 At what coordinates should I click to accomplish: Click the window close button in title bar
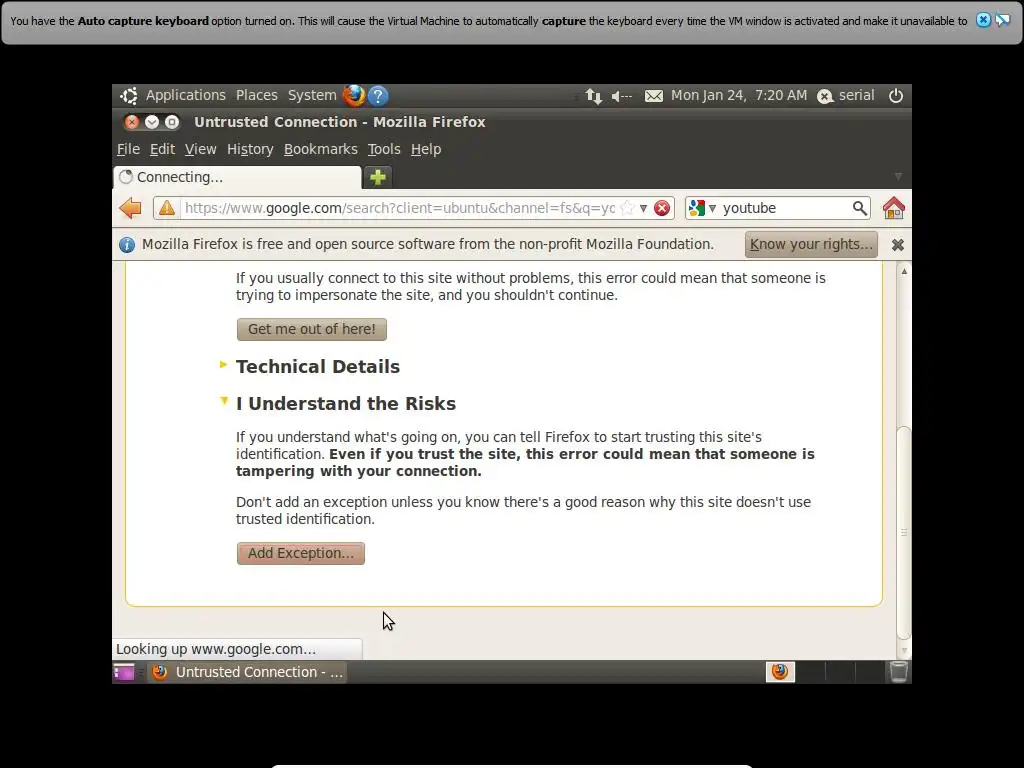[x=132, y=122]
